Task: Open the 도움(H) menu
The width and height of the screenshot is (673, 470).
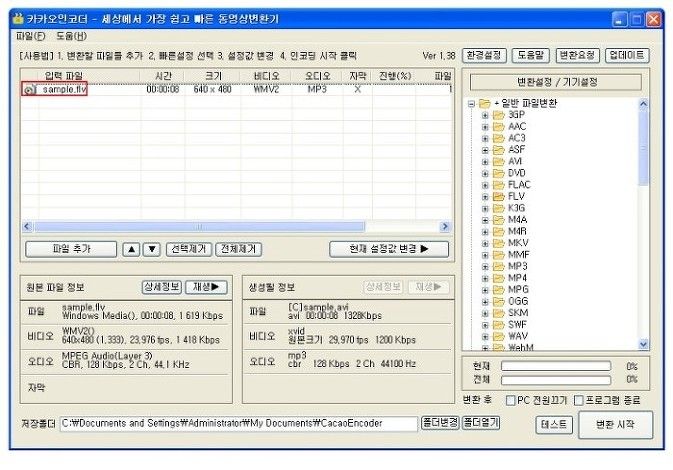Action: point(71,36)
